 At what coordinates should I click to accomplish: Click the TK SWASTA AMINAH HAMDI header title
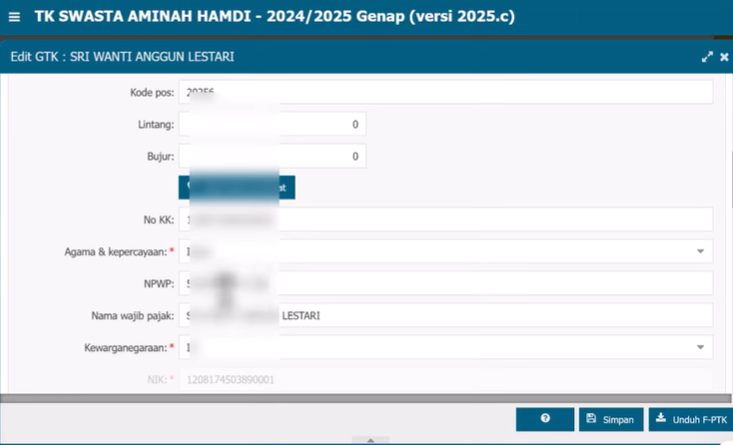(x=274, y=16)
